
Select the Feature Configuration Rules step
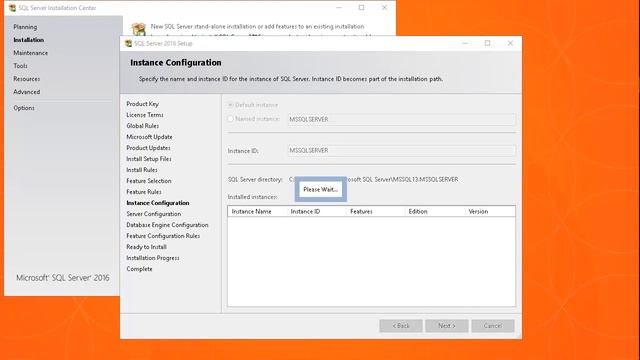point(163,236)
